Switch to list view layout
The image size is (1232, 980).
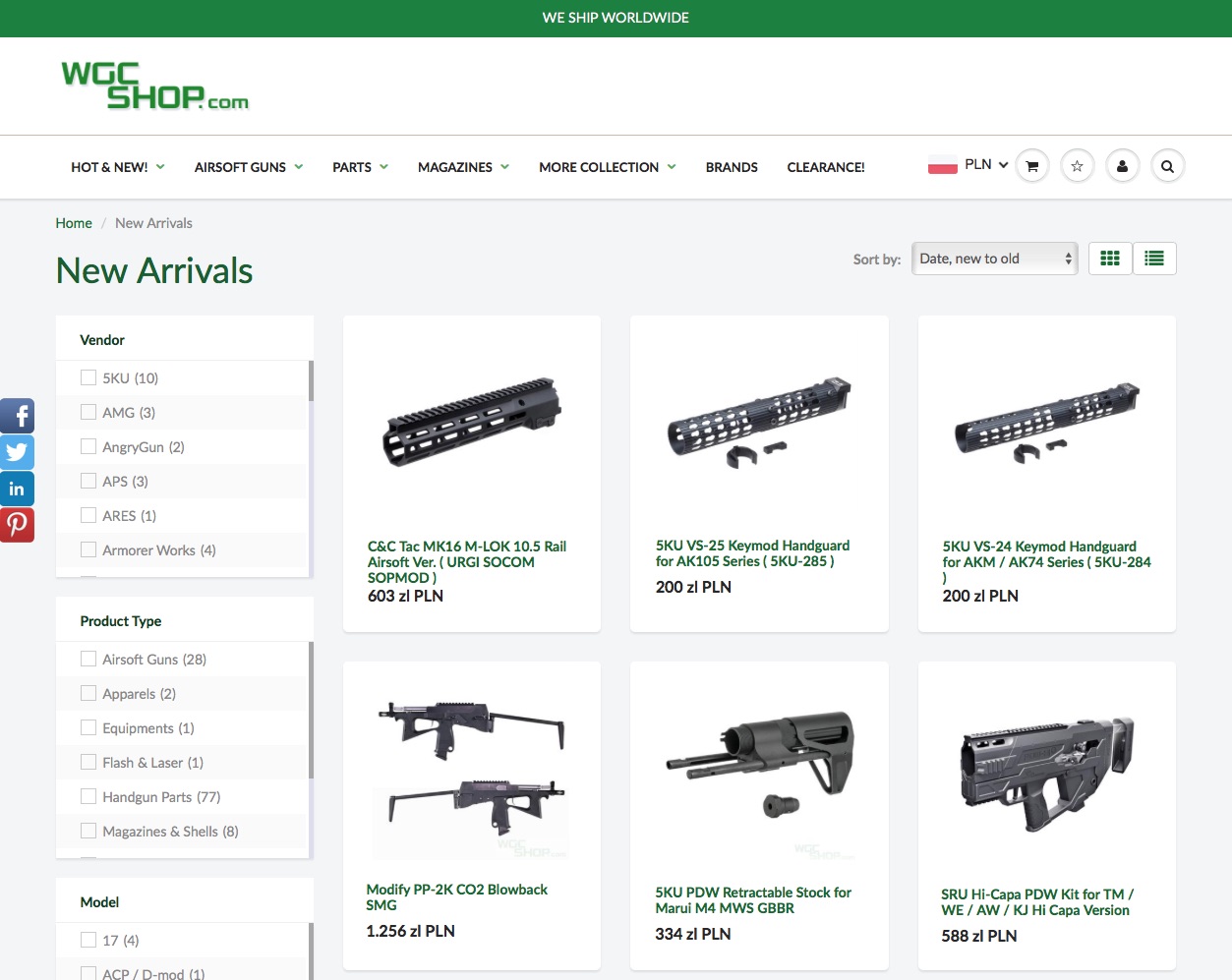(1154, 259)
